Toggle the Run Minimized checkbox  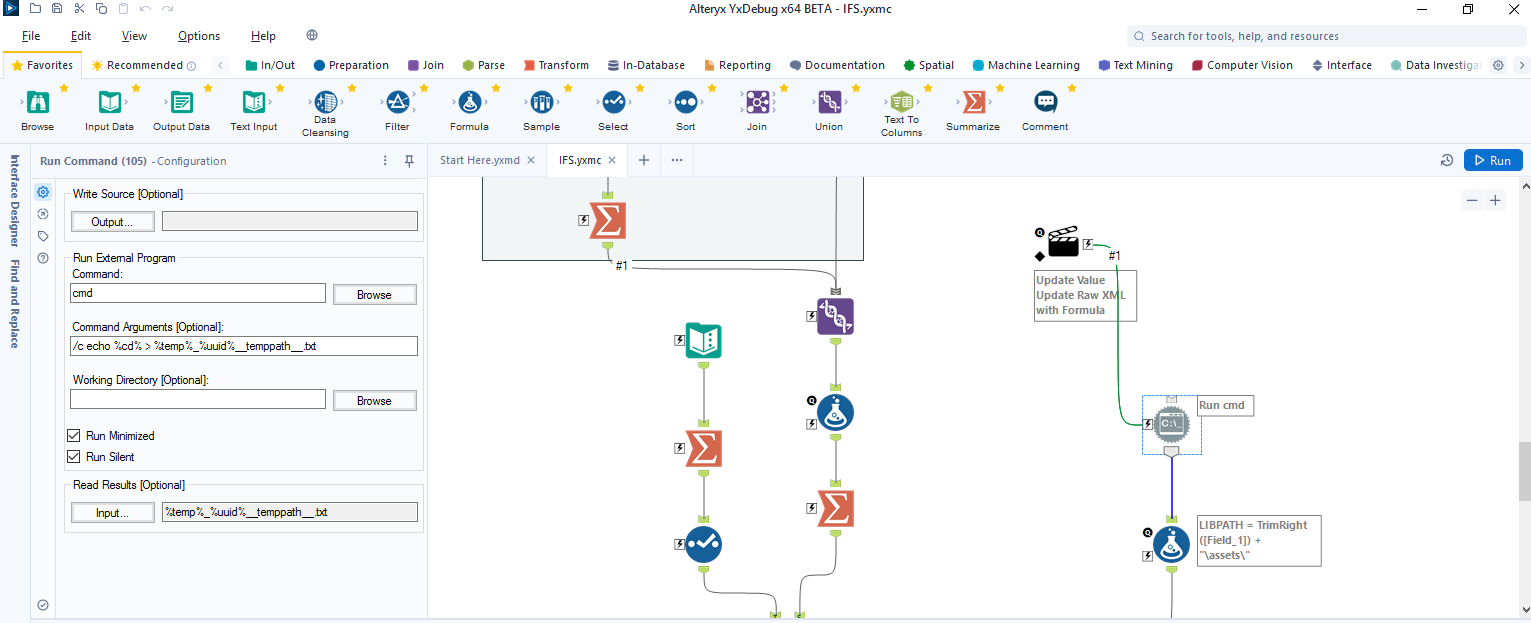click(x=74, y=436)
